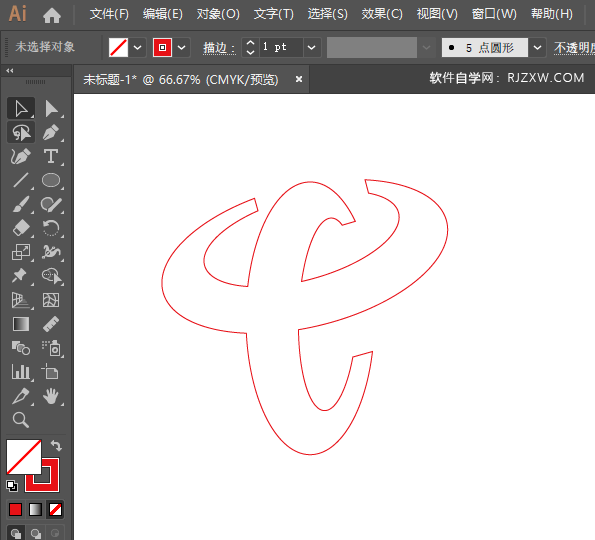Viewport: 595px width, 540px height.
Task: Apply None mode button
Action: coord(55,510)
